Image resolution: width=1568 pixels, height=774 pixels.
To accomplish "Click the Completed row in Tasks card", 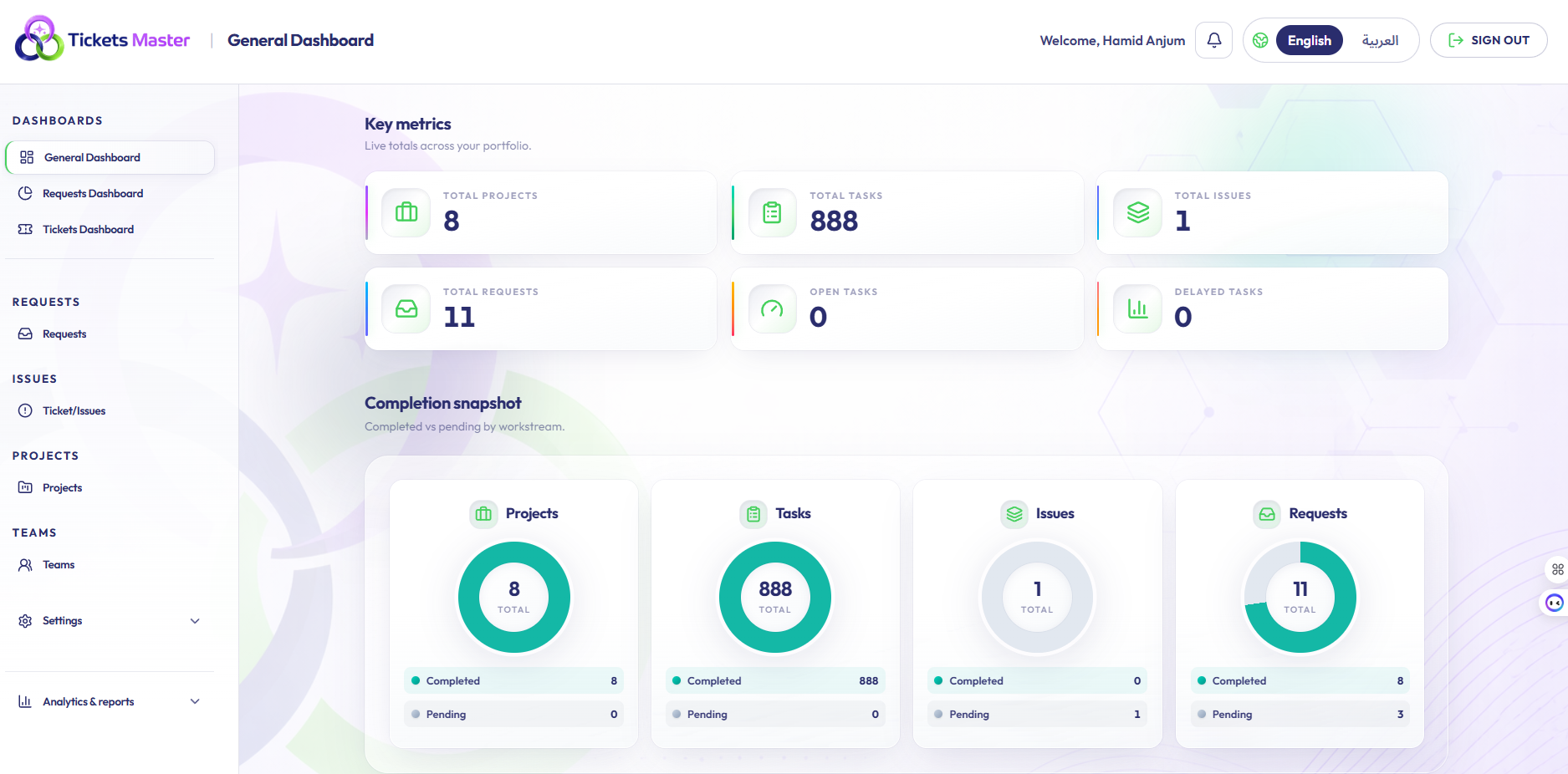I will tap(775, 681).
